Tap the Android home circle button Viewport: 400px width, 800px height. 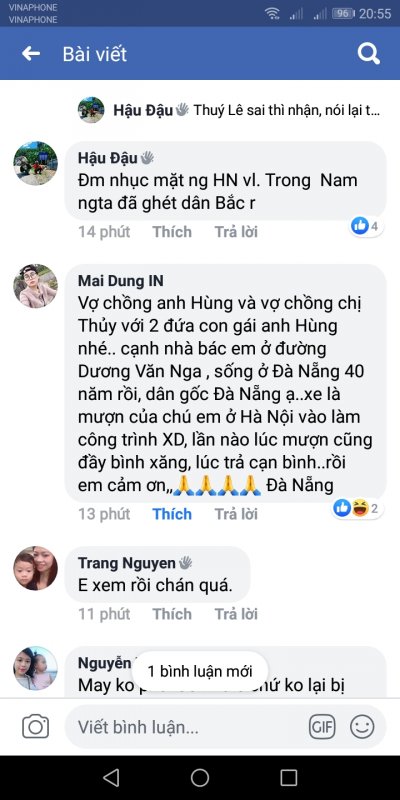pos(200,778)
